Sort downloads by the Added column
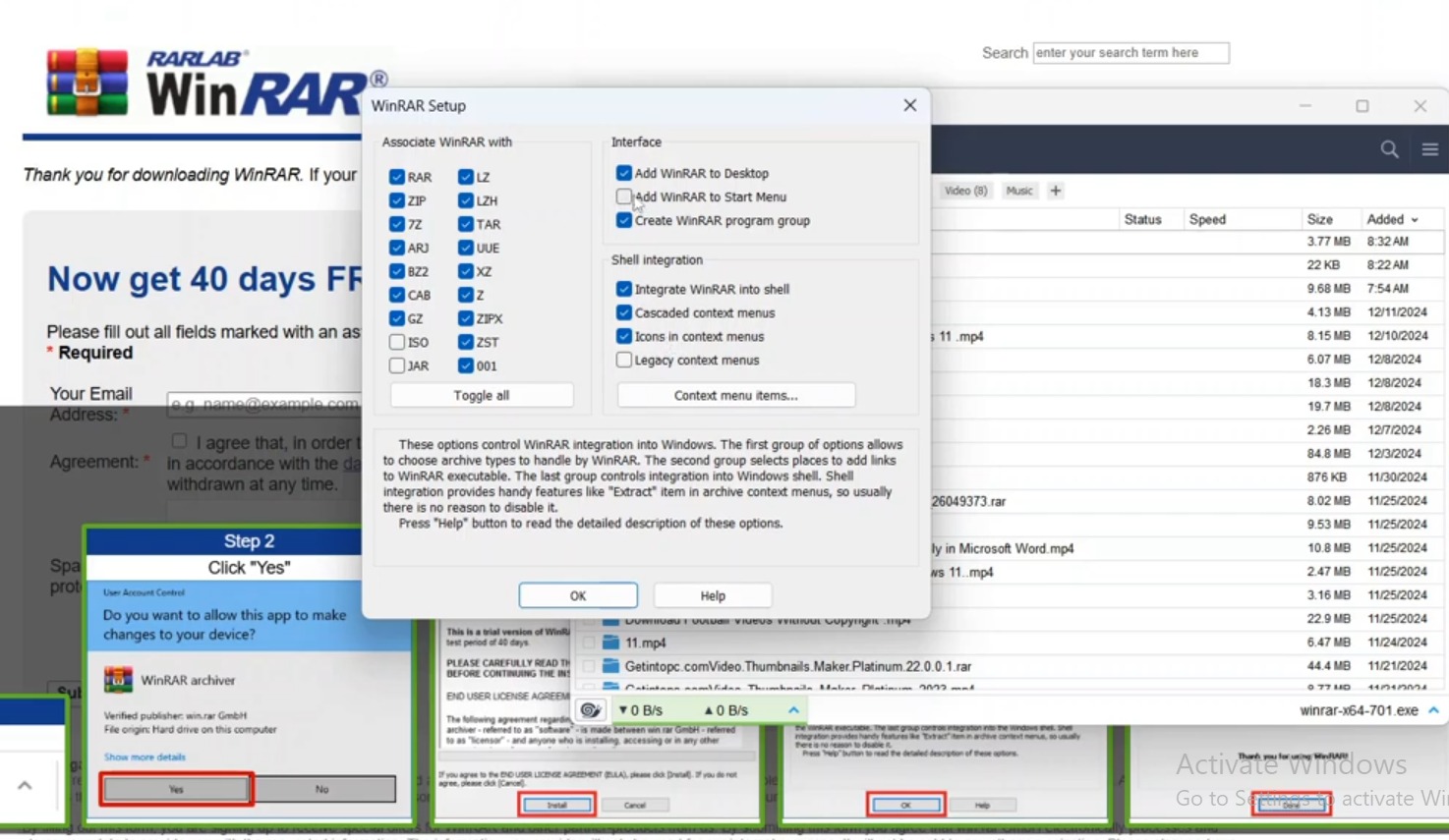1449x840 pixels. [x=1392, y=219]
